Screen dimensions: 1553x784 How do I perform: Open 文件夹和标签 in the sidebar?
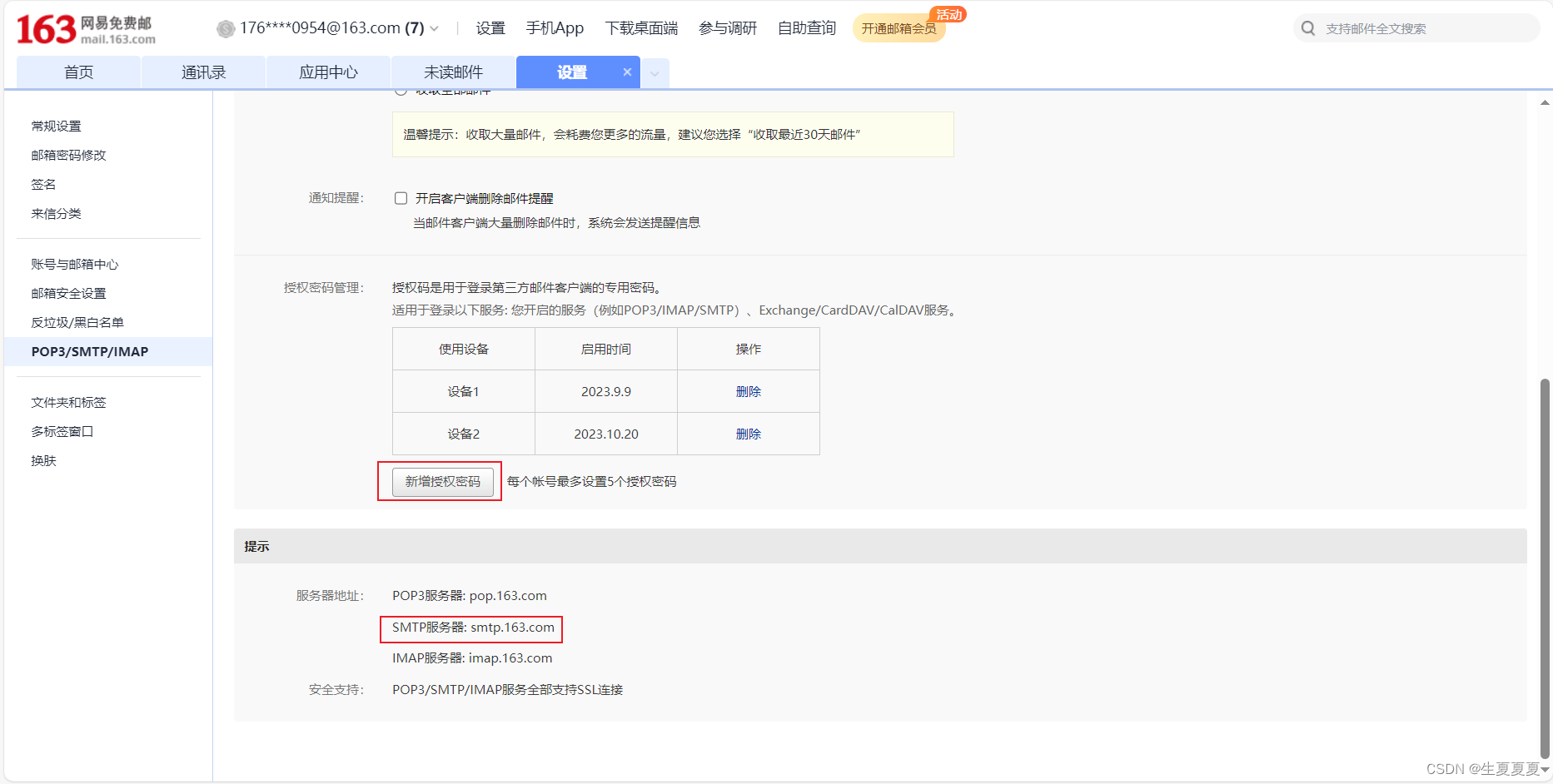(69, 402)
